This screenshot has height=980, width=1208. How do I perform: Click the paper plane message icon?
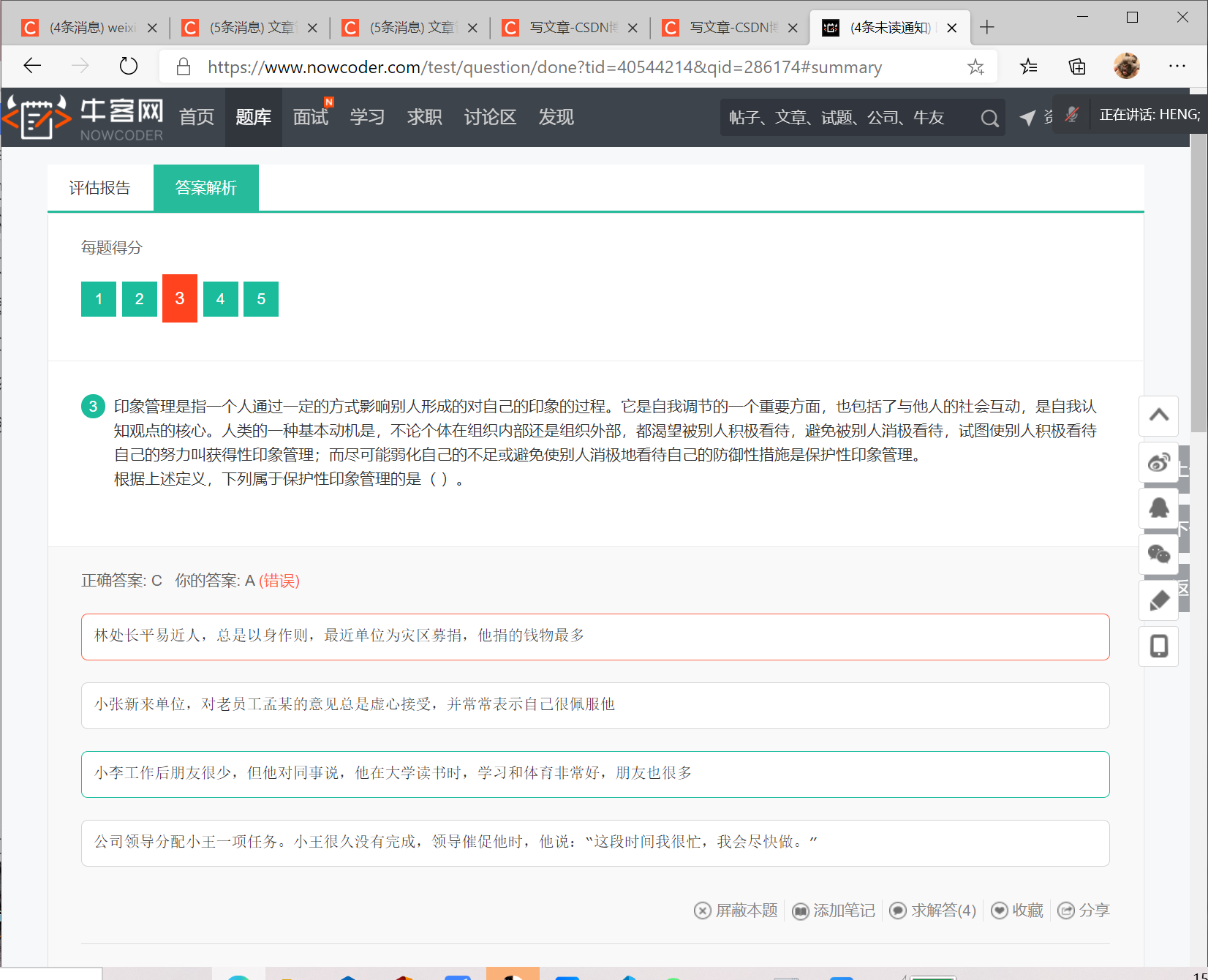point(1027,117)
